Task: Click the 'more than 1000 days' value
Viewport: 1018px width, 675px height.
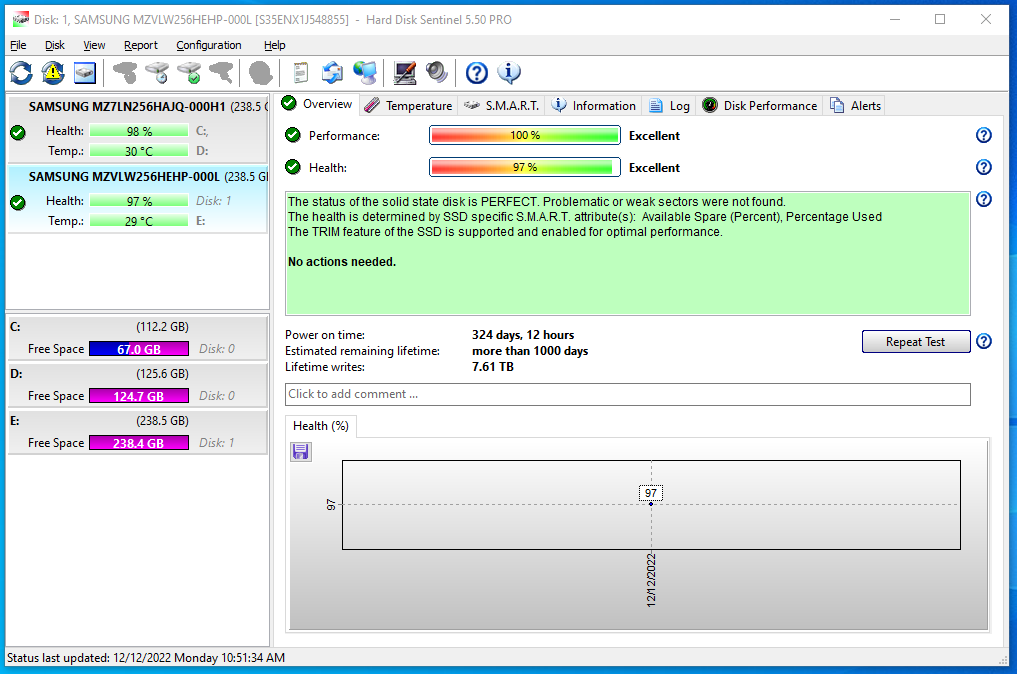Action: (530, 350)
